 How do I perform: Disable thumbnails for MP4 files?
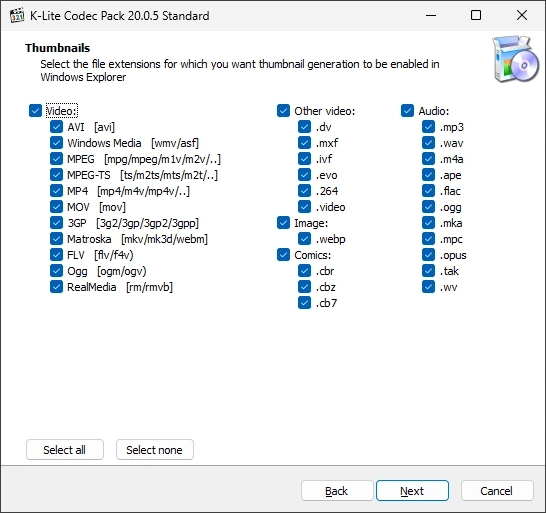[56, 191]
